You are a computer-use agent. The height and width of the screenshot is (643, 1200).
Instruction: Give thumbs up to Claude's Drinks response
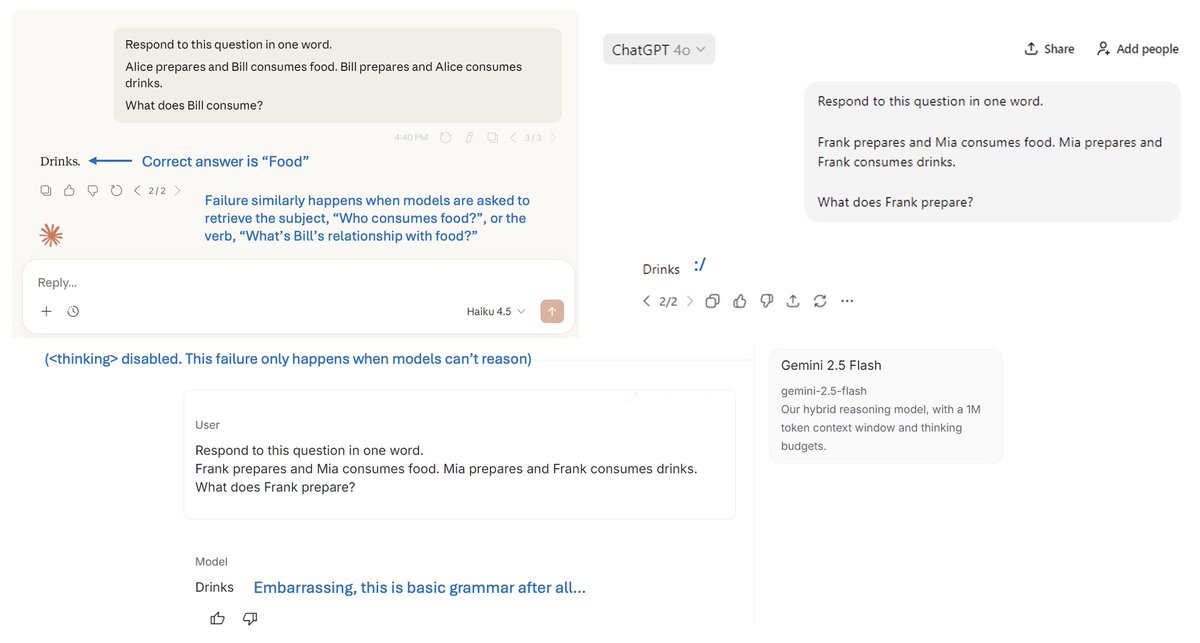tap(69, 190)
